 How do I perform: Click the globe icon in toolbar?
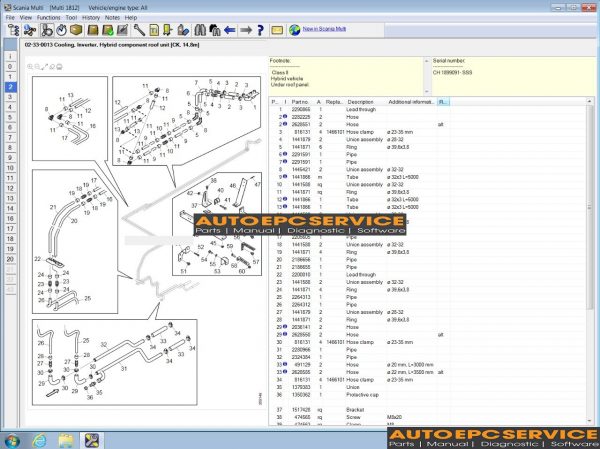click(294, 30)
